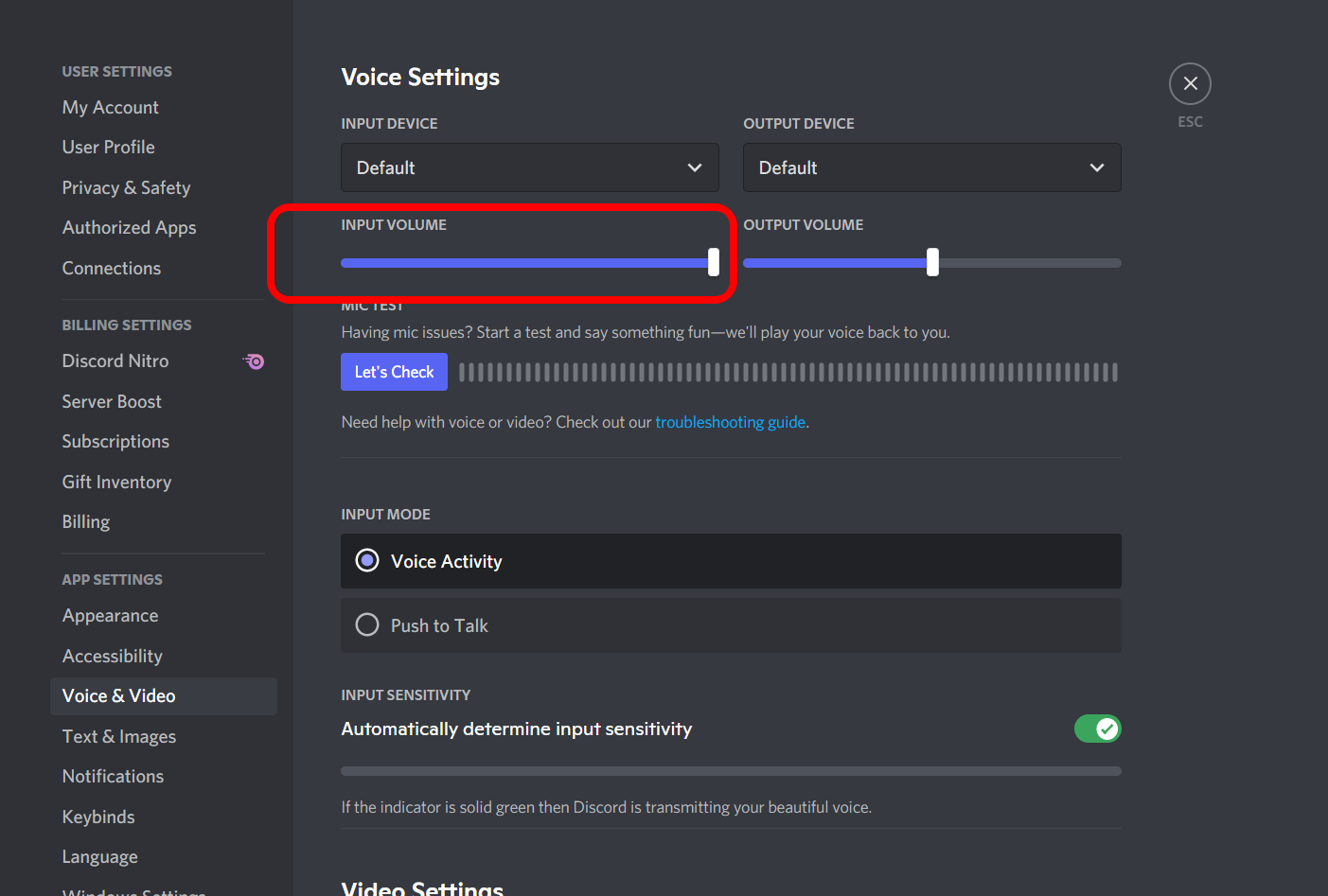Open Authorized Apps page
This screenshot has width=1328, height=896.
click(x=130, y=228)
